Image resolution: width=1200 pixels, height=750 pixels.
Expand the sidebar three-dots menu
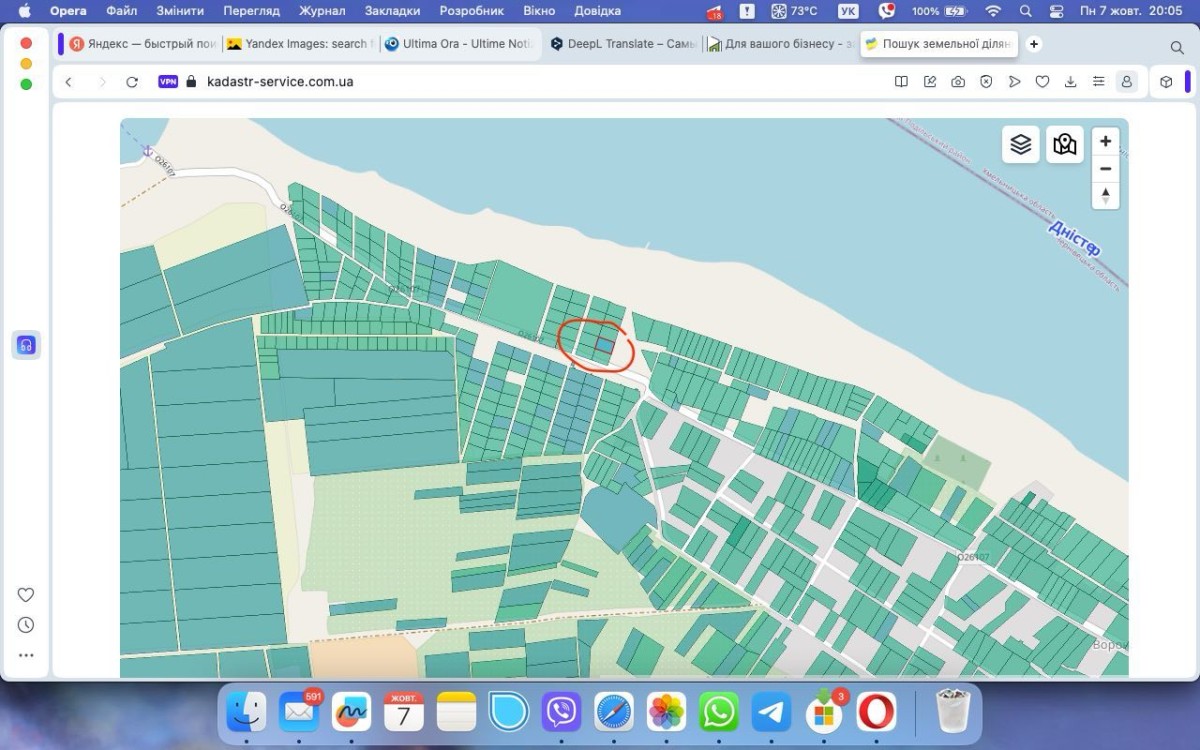pyautogui.click(x=26, y=656)
